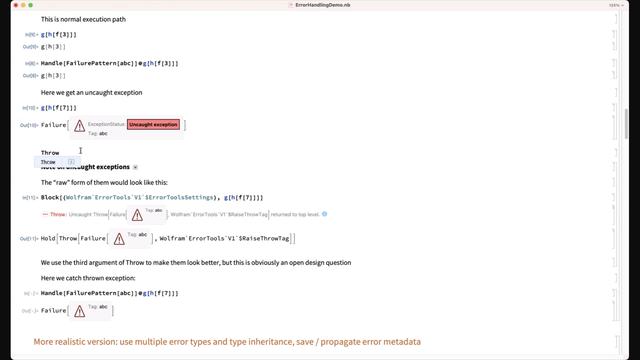Click the Block[{Wolfram`ErrorTools...}] input cell

coord(152,198)
